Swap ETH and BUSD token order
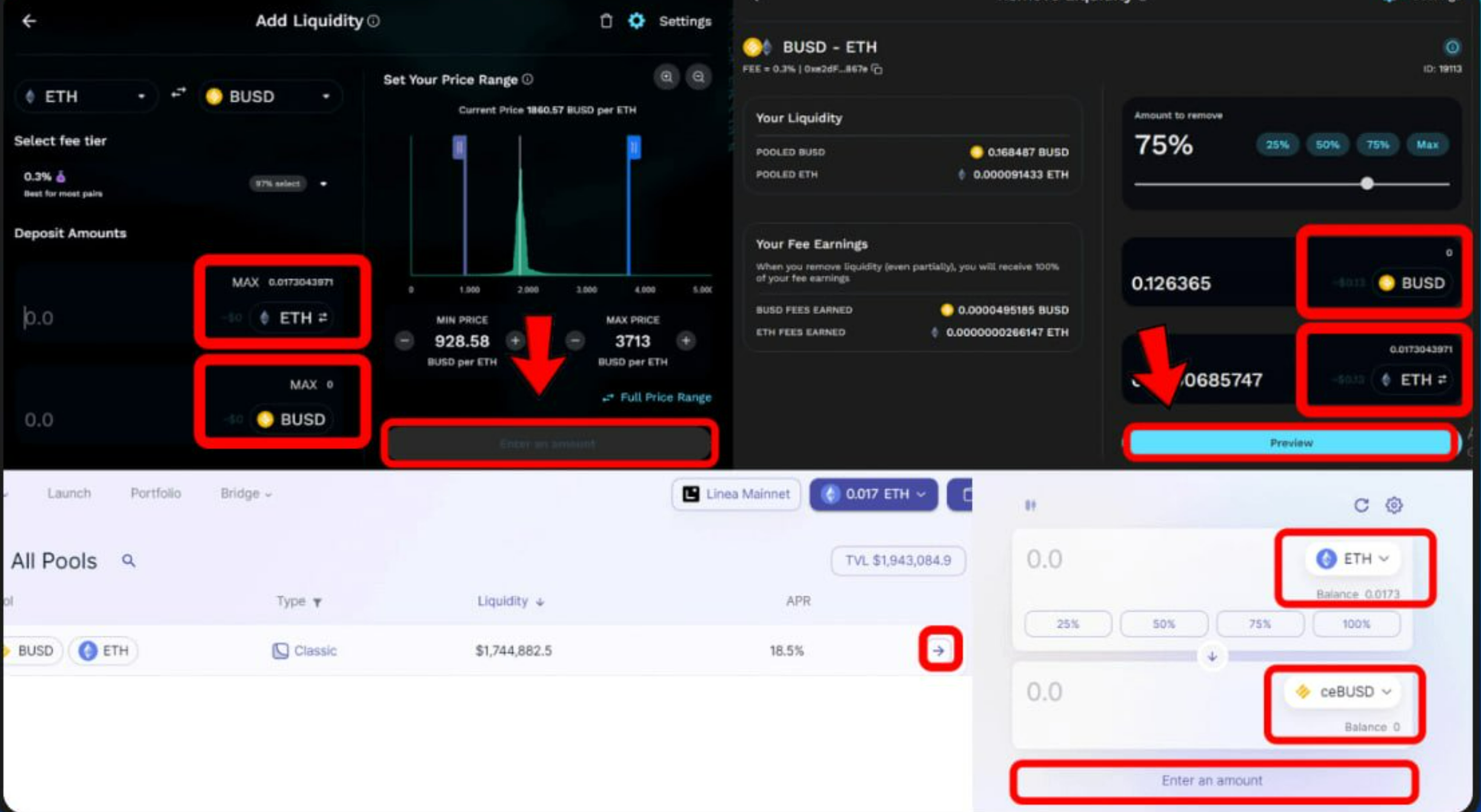The width and height of the screenshot is (1481, 812). (x=178, y=93)
